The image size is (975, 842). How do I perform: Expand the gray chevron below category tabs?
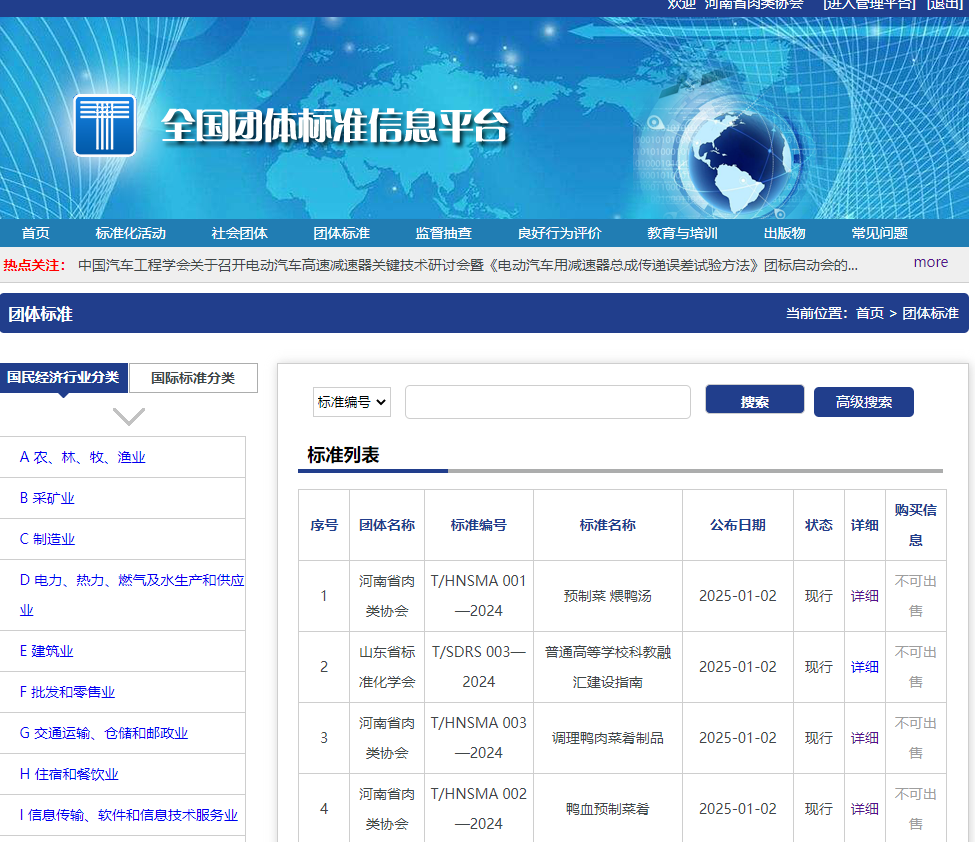point(129,416)
